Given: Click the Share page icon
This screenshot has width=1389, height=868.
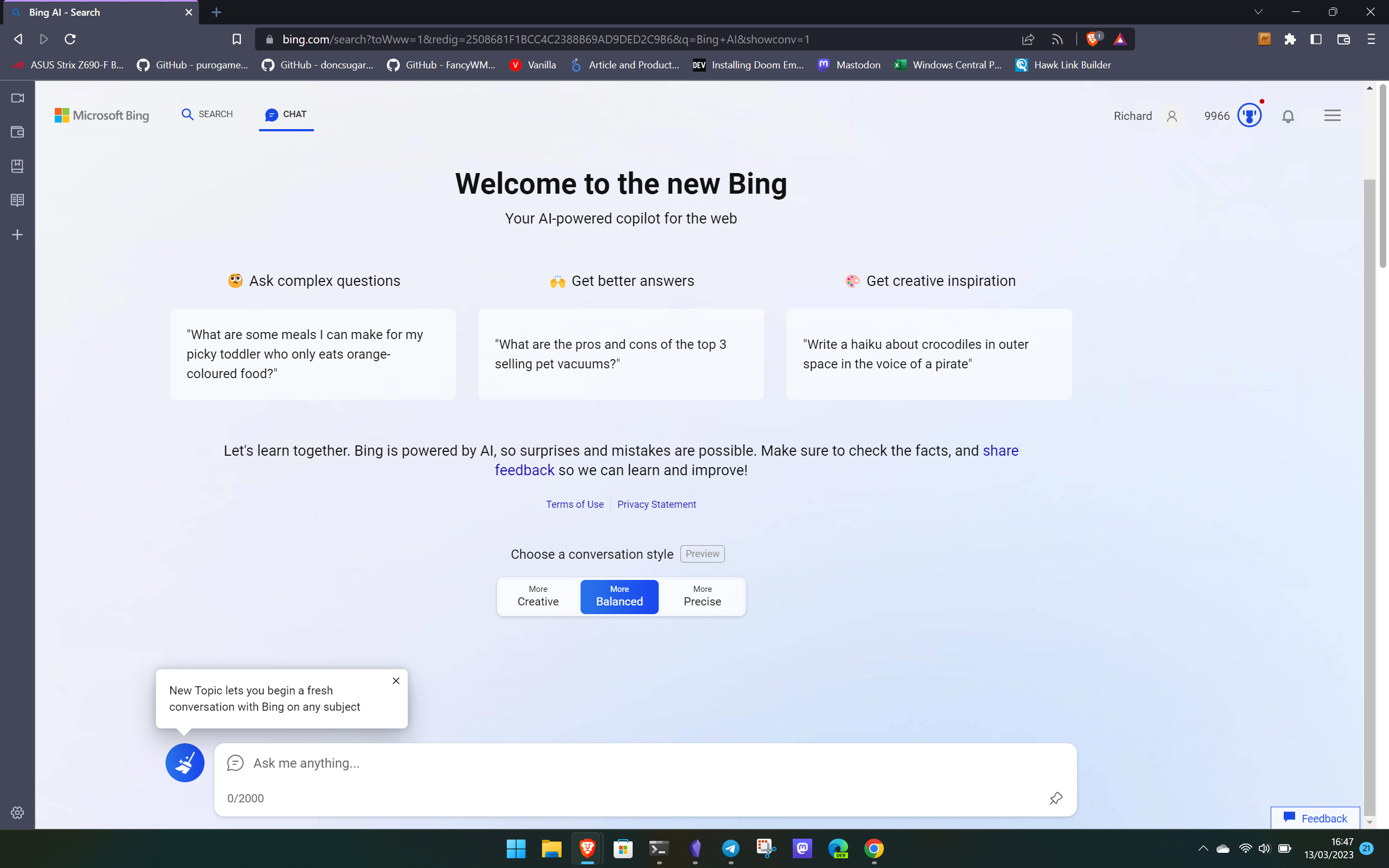Looking at the screenshot, I should 1028,39.
